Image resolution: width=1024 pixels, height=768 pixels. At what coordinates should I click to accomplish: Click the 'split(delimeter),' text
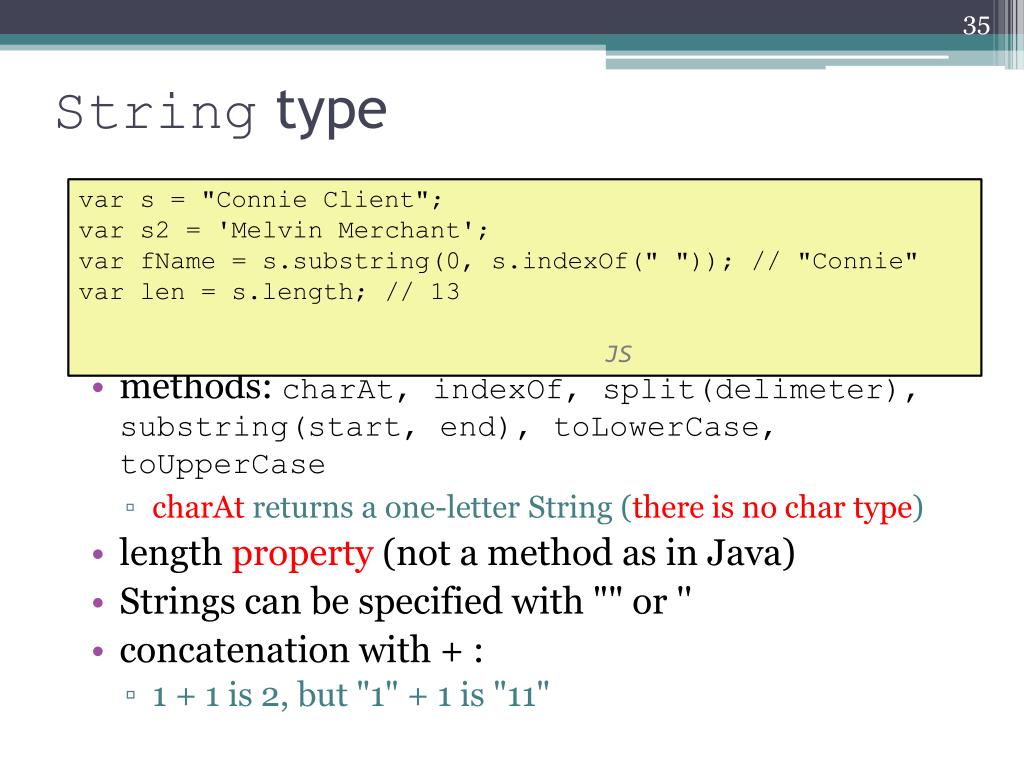[760, 391]
